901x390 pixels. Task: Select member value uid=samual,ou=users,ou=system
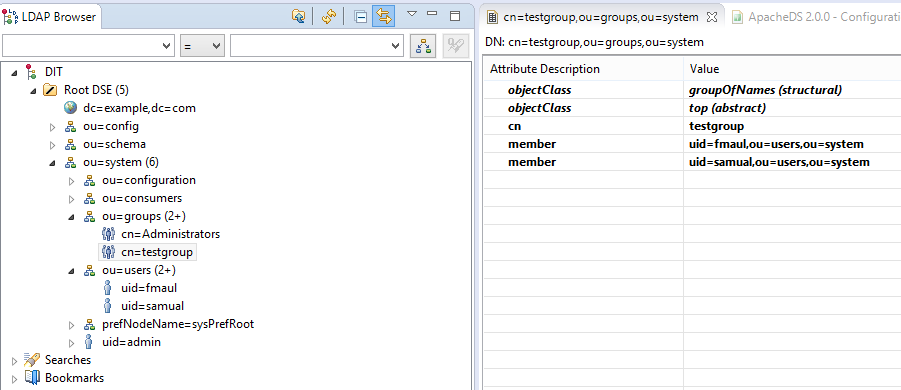coord(779,162)
